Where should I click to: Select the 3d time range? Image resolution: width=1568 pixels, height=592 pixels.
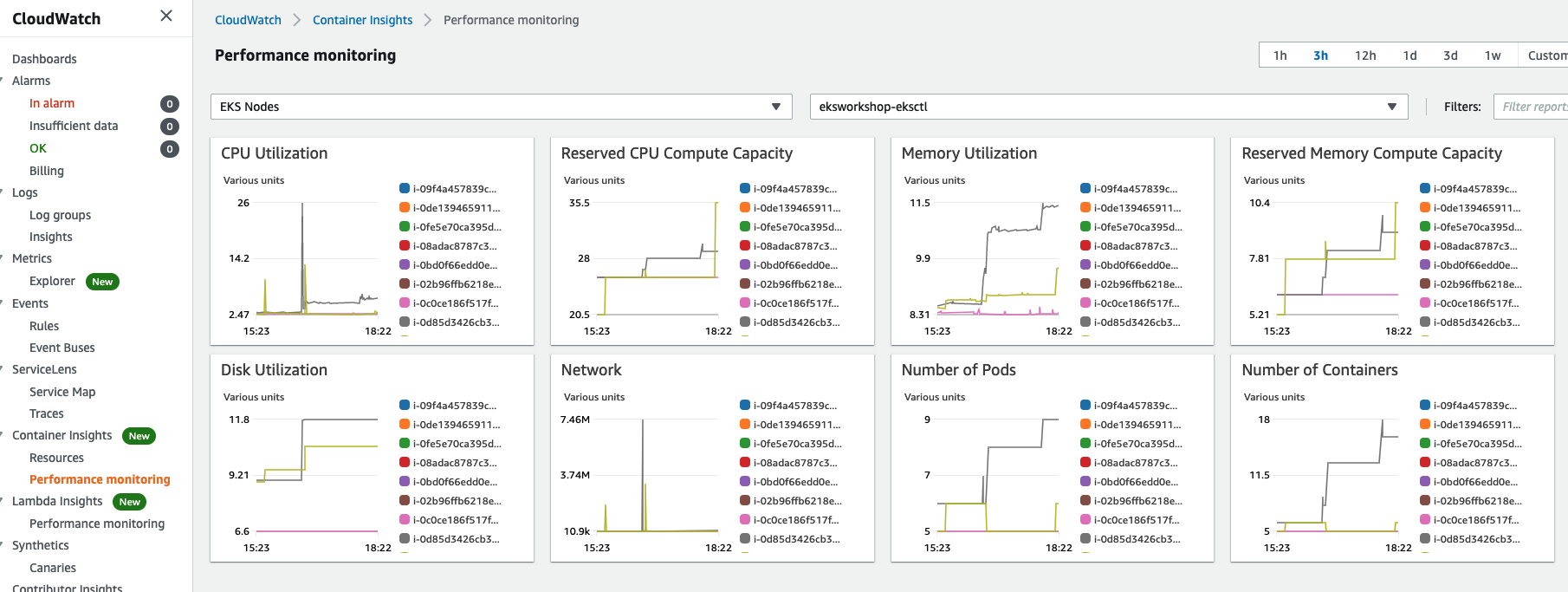pos(1450,55)
